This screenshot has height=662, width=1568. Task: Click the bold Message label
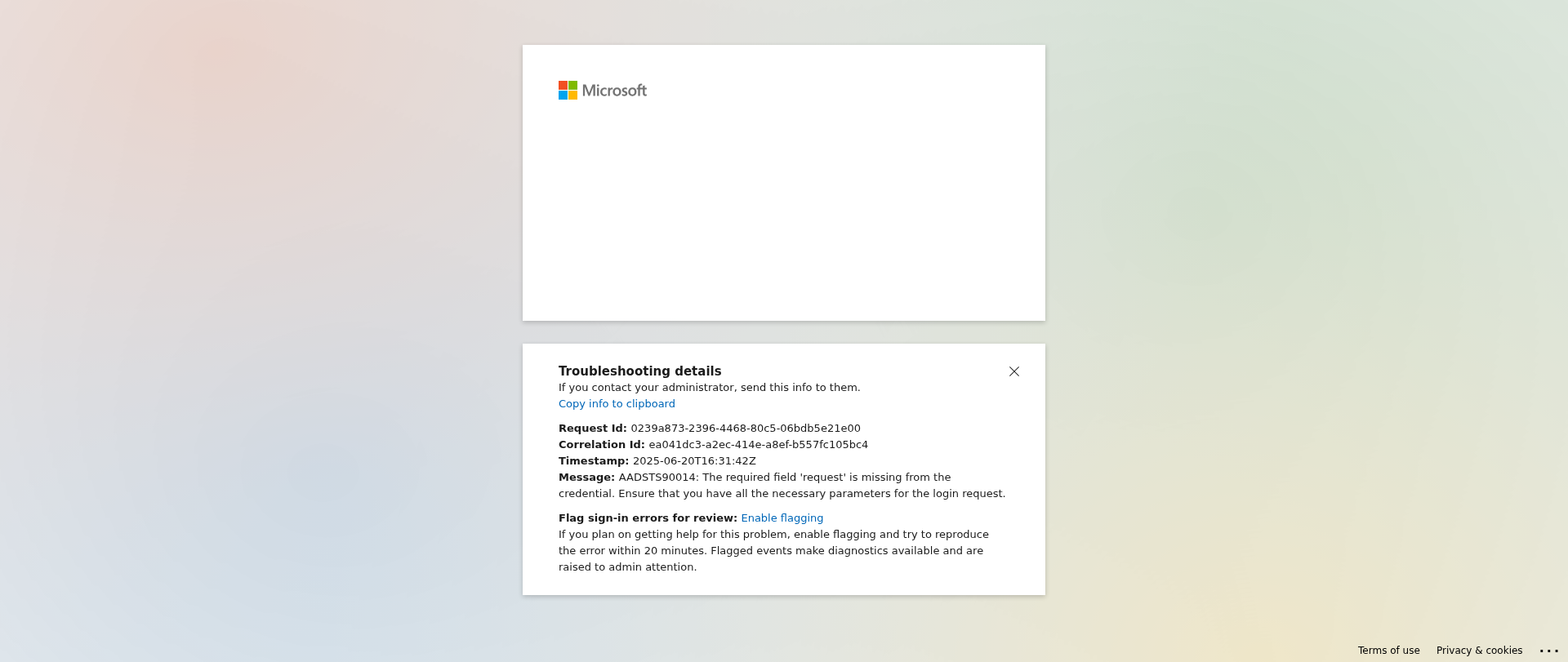click(586, 478)
